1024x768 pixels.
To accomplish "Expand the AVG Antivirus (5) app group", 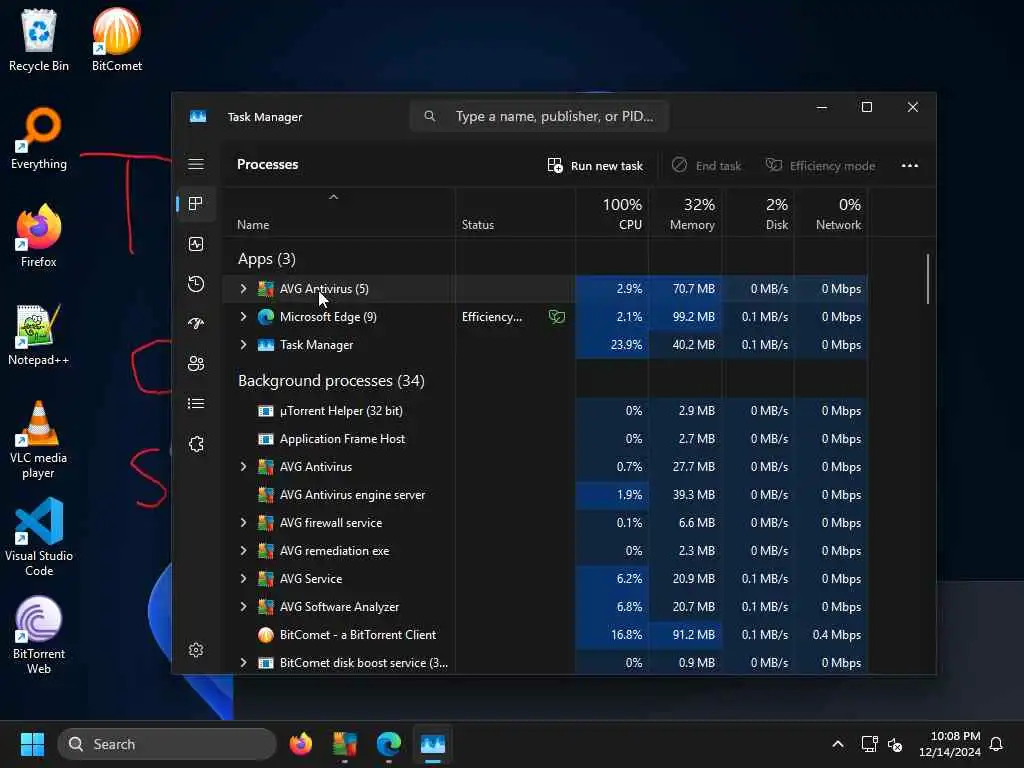I will (x=243, y=289).
